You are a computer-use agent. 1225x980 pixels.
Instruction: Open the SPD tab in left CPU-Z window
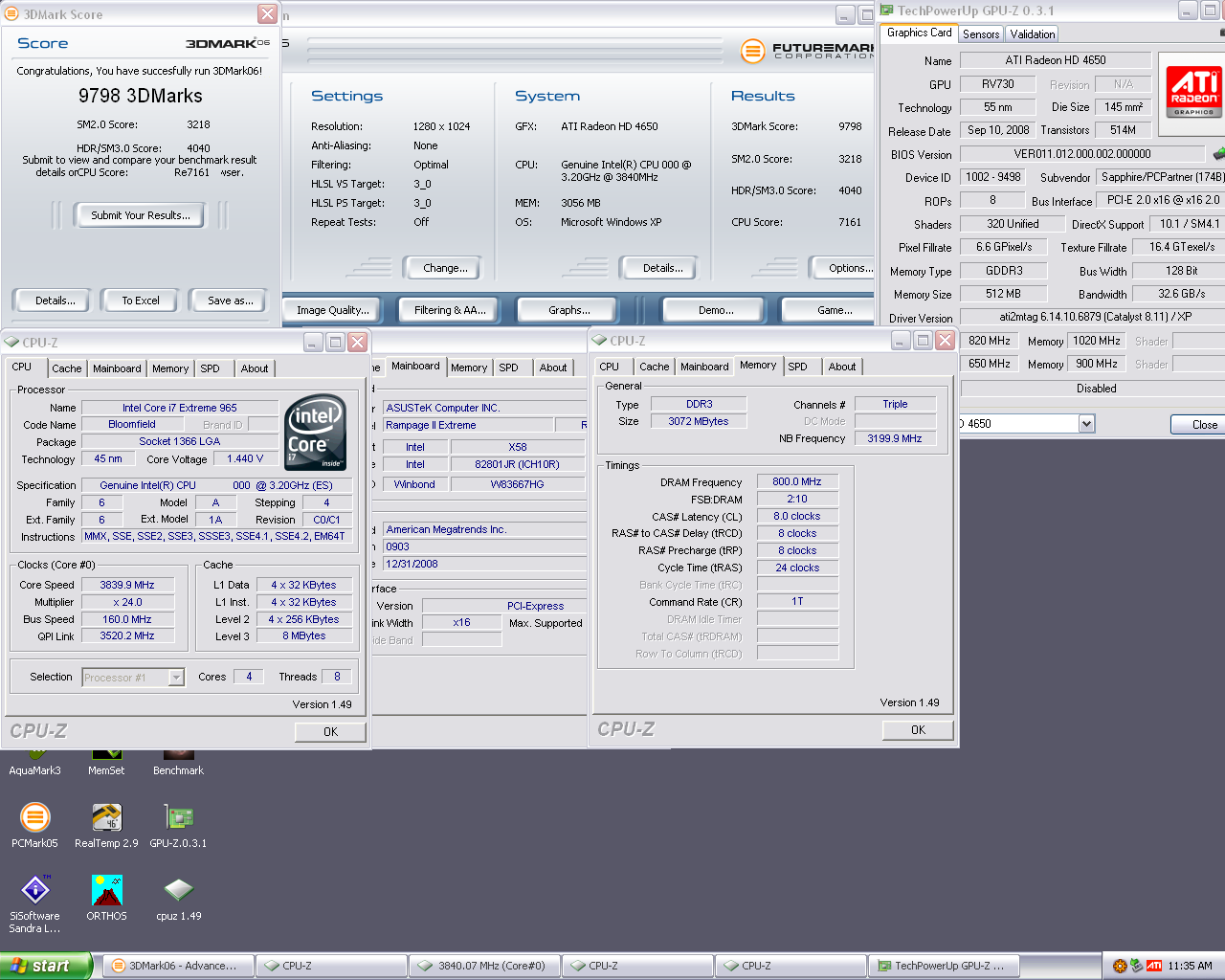210,368
